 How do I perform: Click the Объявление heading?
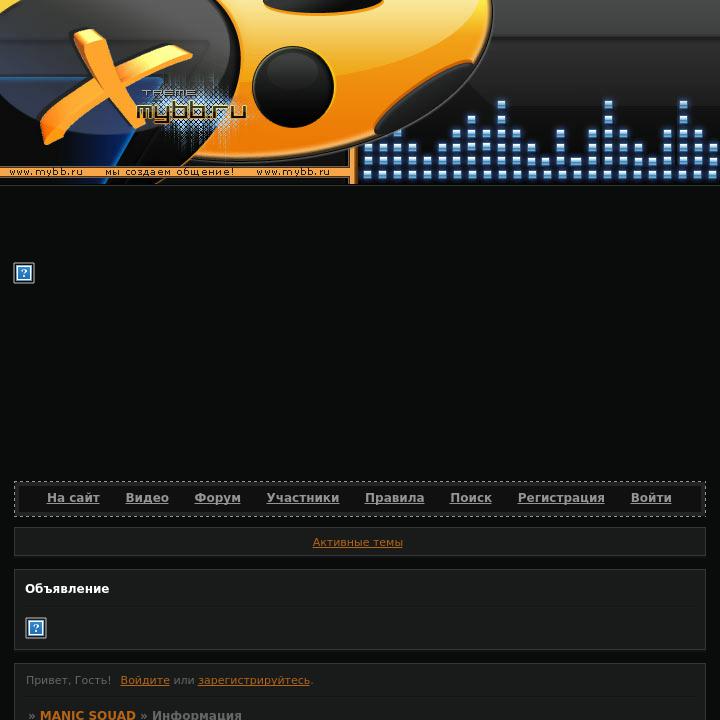click(x=67, y=589)
